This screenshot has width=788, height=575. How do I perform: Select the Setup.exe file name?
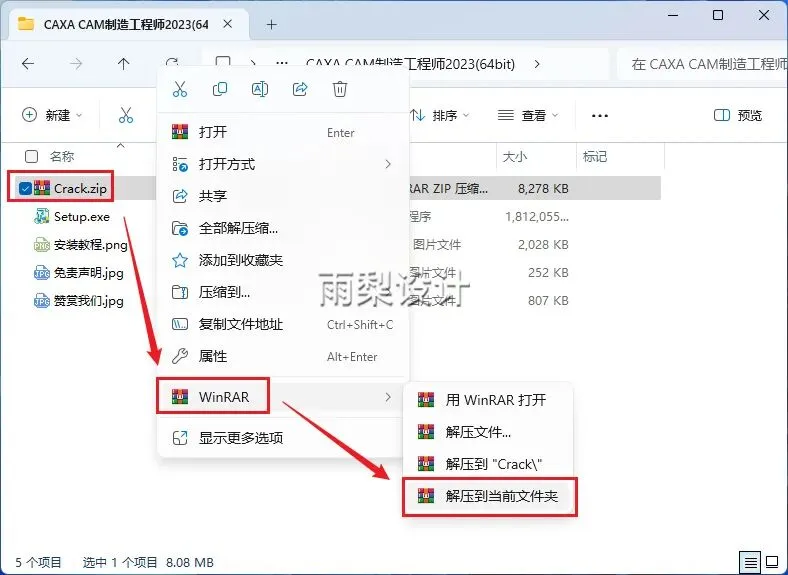point(81,217)
